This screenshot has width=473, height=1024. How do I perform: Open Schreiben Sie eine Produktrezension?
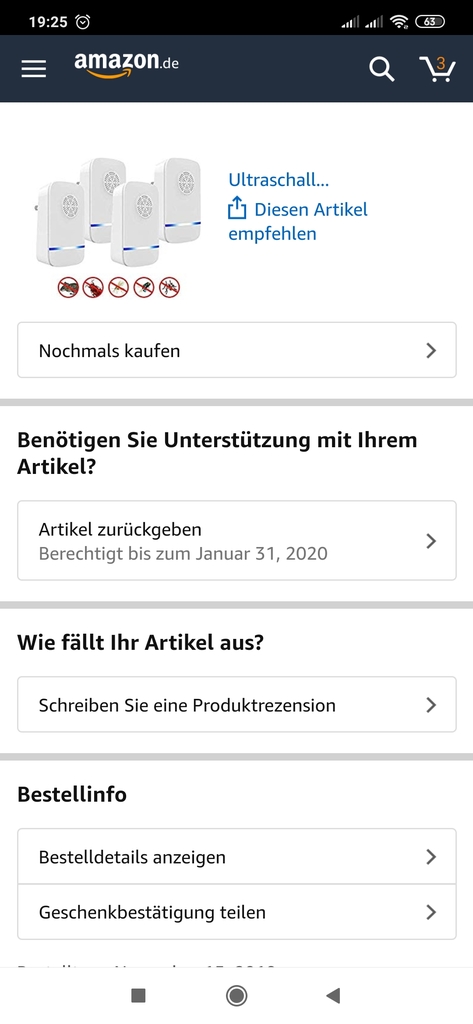(236, 705)
